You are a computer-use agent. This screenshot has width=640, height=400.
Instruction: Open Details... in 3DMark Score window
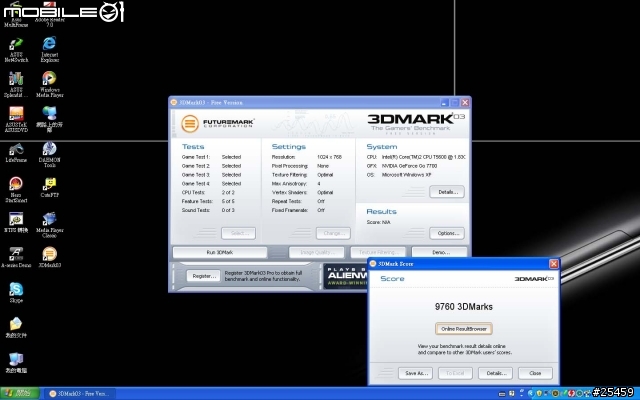(x=496, y=373)
